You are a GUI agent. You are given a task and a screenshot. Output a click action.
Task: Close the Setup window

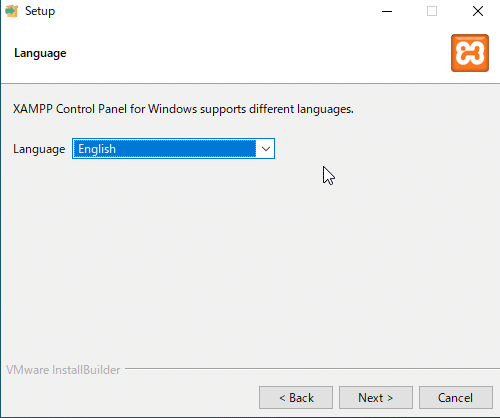(x=478, y=11)
